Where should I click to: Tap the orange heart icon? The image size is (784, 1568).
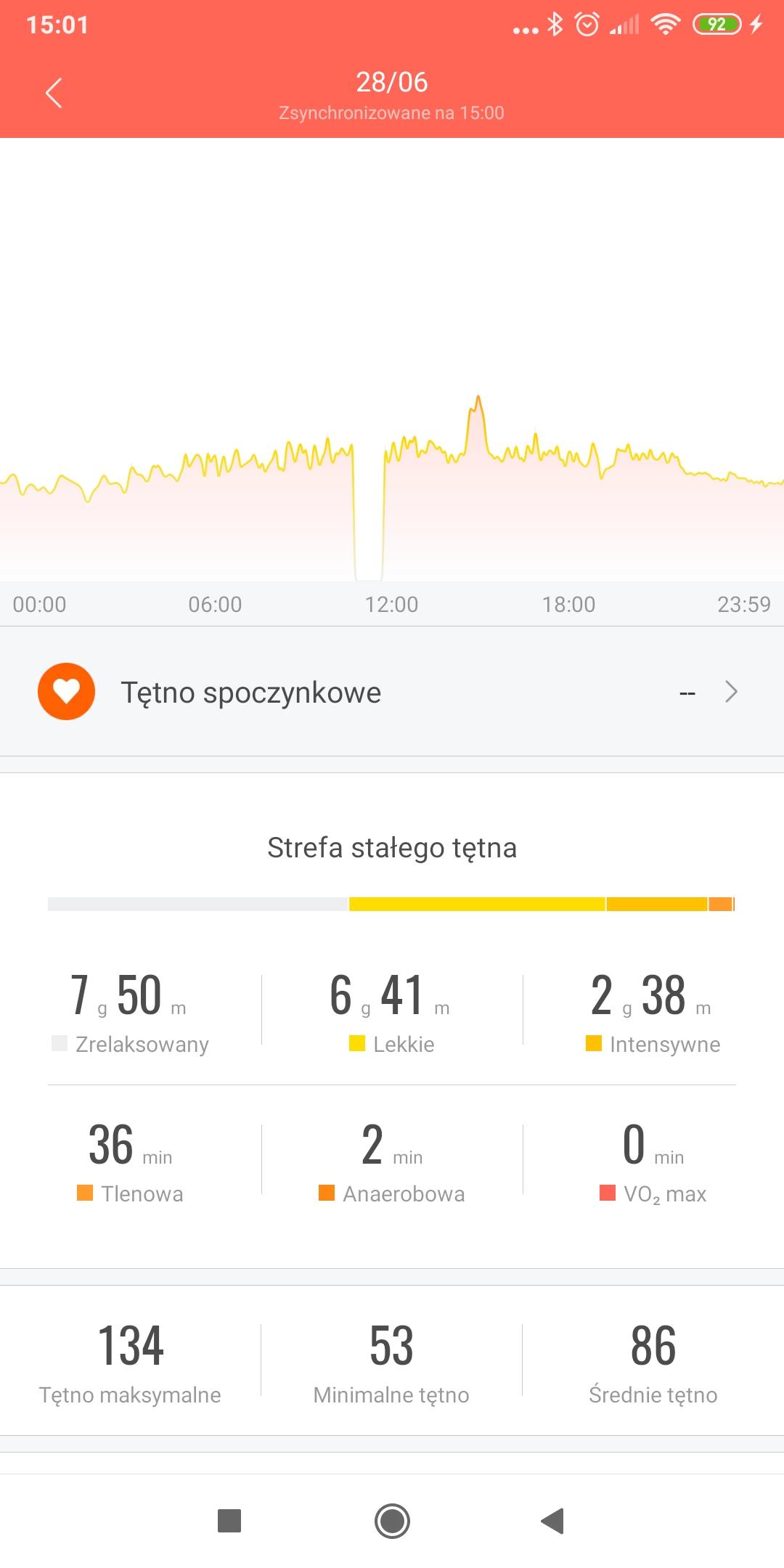pyautogui.click(x=66, y=691)
